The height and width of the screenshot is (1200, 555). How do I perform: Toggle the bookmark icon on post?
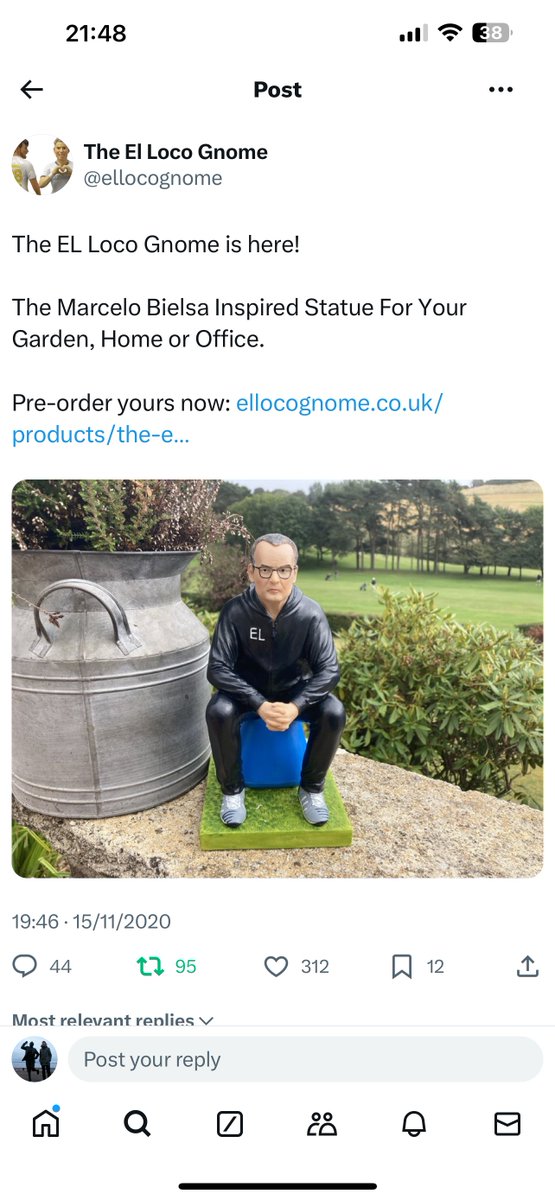tap(402, 966)
